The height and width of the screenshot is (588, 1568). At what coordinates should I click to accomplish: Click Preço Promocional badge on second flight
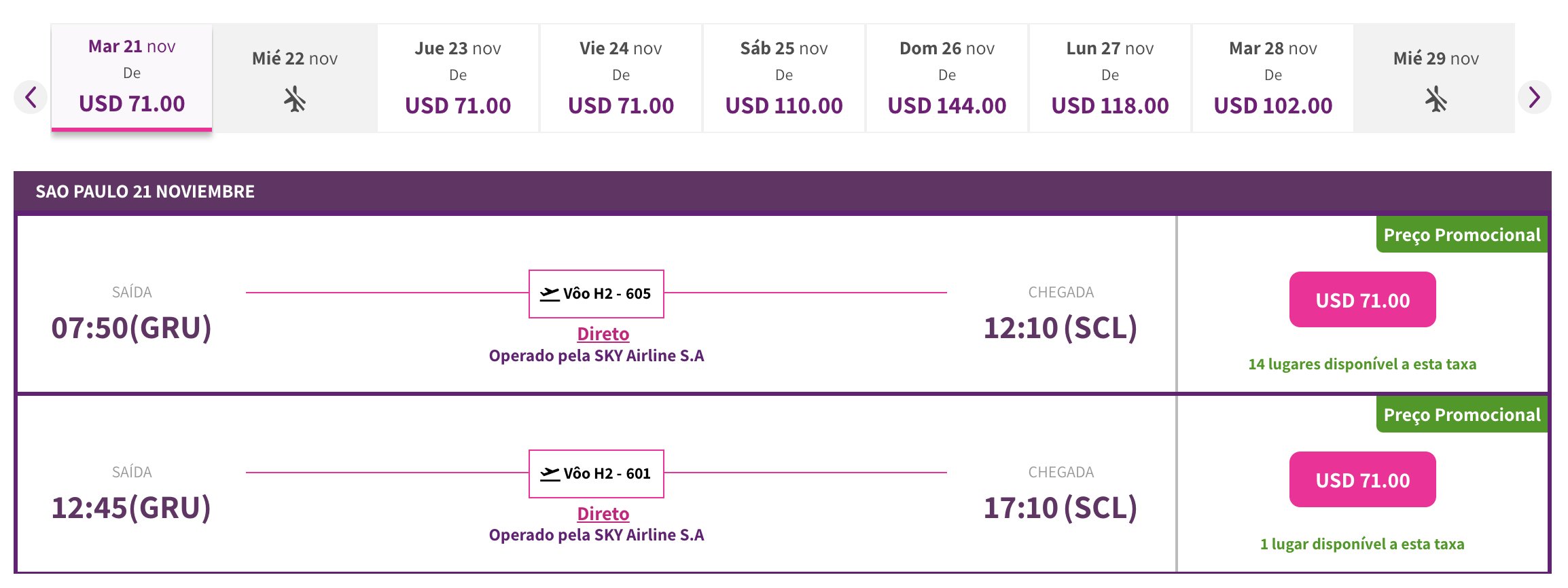click(1462, 415)
